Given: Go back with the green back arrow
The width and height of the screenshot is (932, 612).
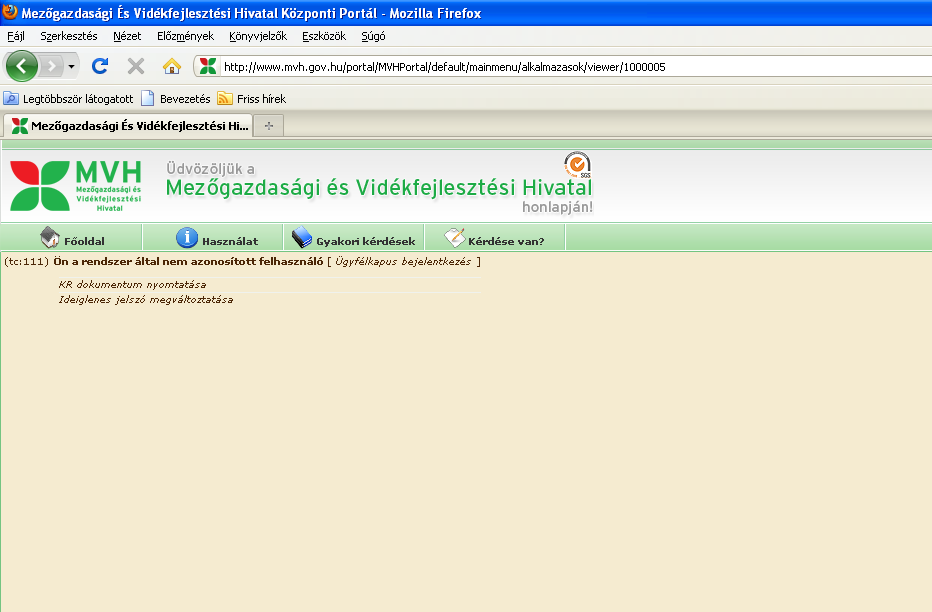Looking at the screenshot, I should pos(21,66).
